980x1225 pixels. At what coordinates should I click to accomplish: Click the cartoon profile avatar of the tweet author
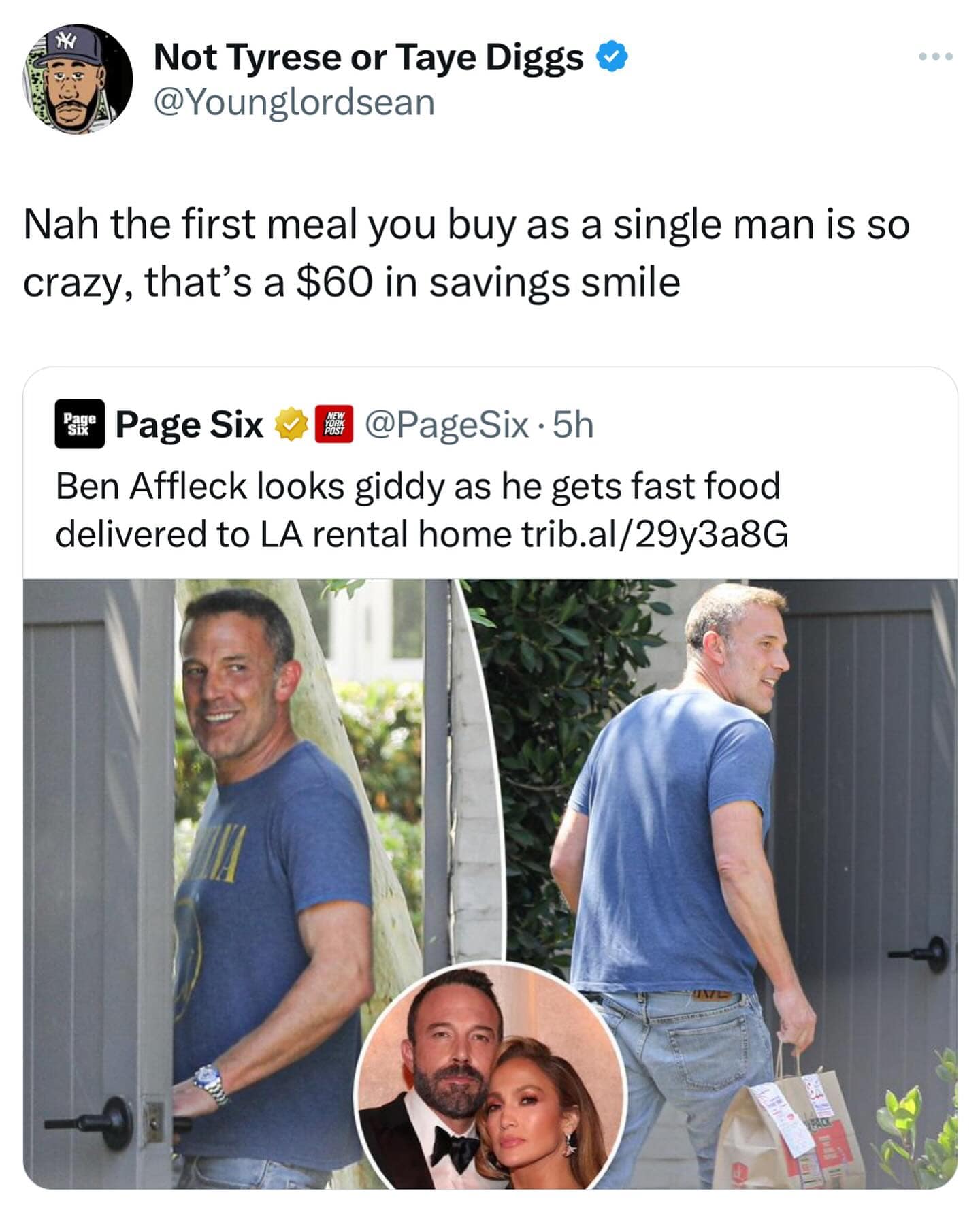click(78, 79)
